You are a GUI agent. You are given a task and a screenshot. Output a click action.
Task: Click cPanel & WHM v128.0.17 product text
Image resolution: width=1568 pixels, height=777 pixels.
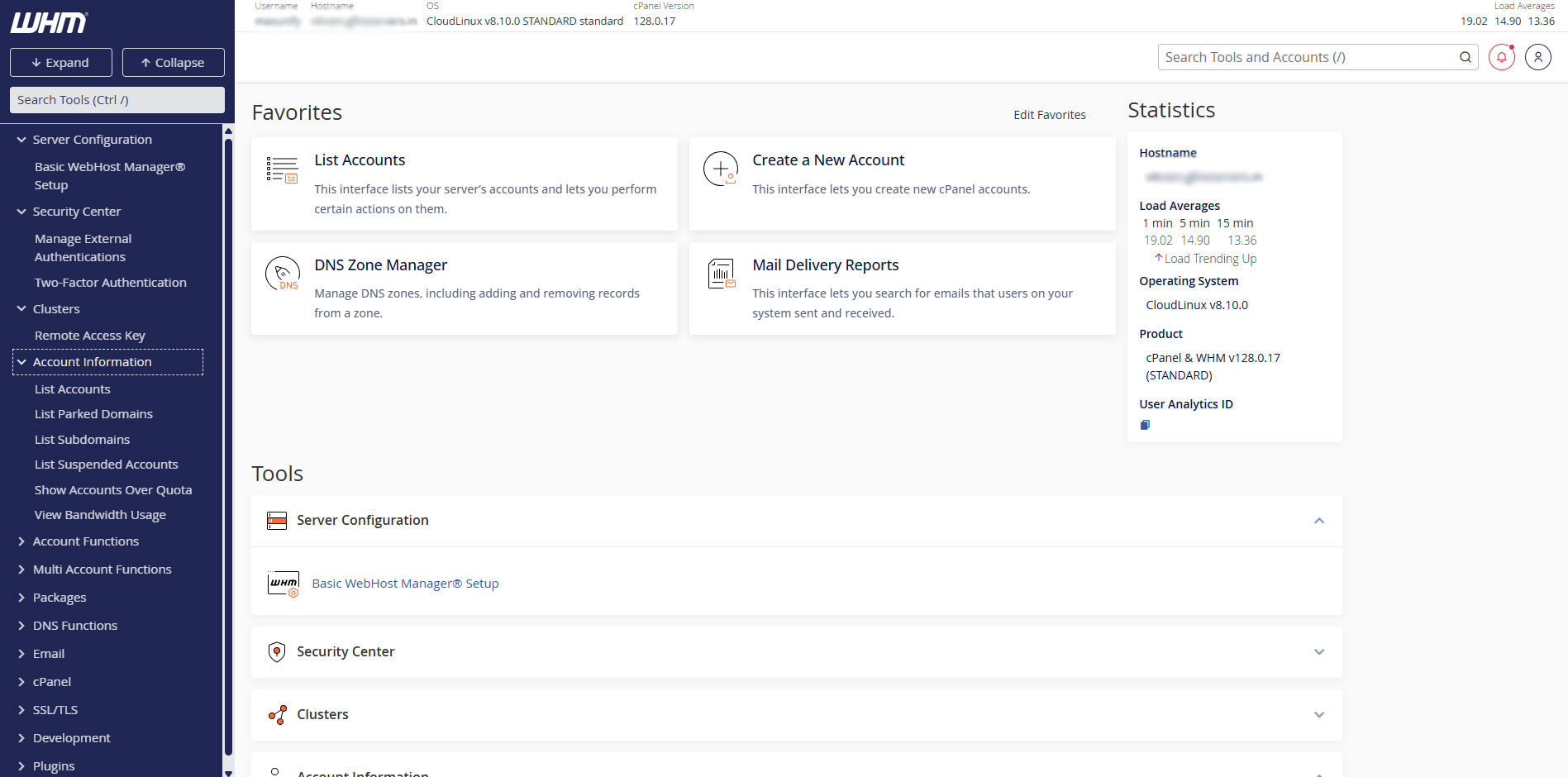coord(1213,366)
